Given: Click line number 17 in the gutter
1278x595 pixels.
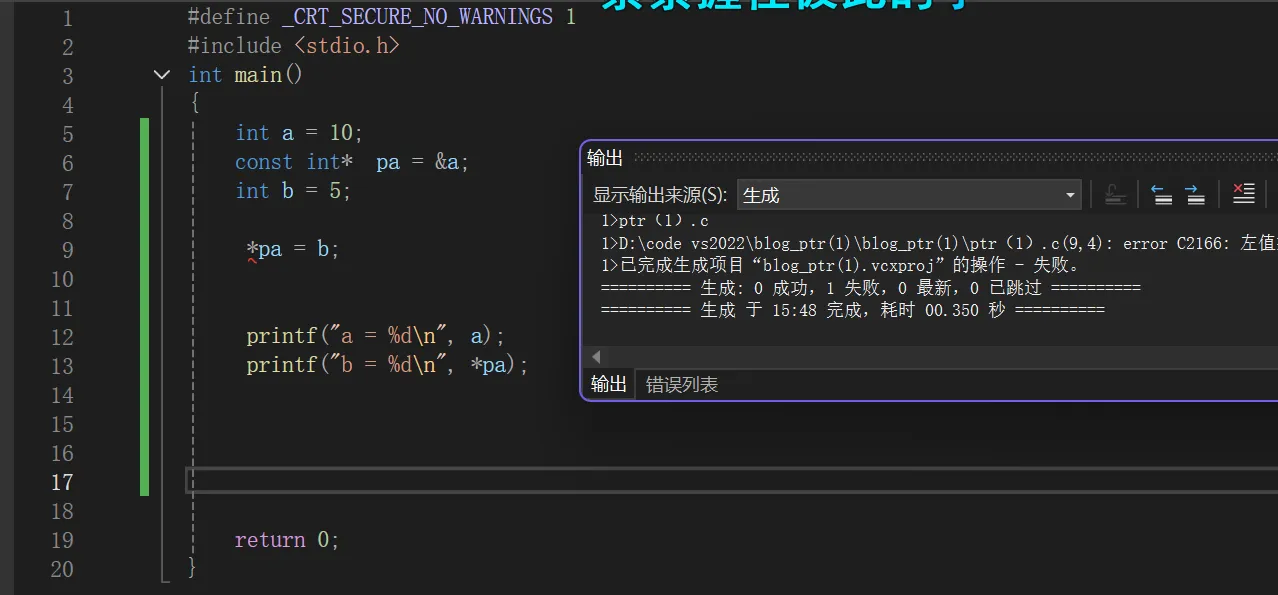Looking at the screenshot, I should pos(62,482).
